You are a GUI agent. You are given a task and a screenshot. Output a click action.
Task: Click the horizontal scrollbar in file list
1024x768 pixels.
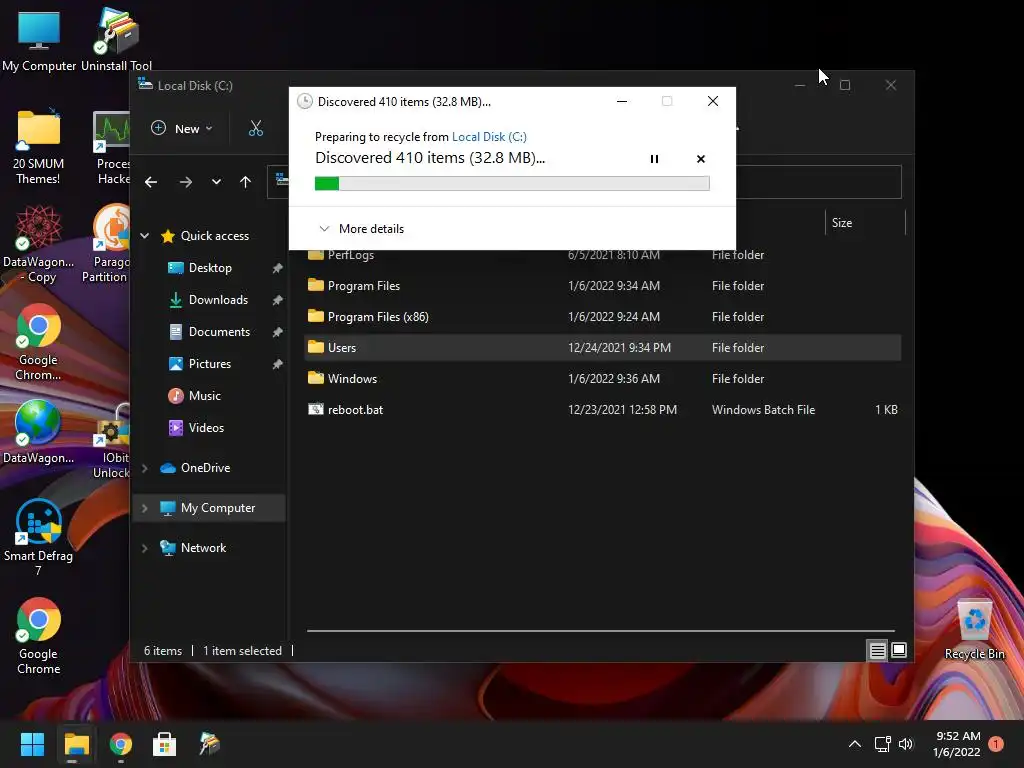[x=600, y=631]
